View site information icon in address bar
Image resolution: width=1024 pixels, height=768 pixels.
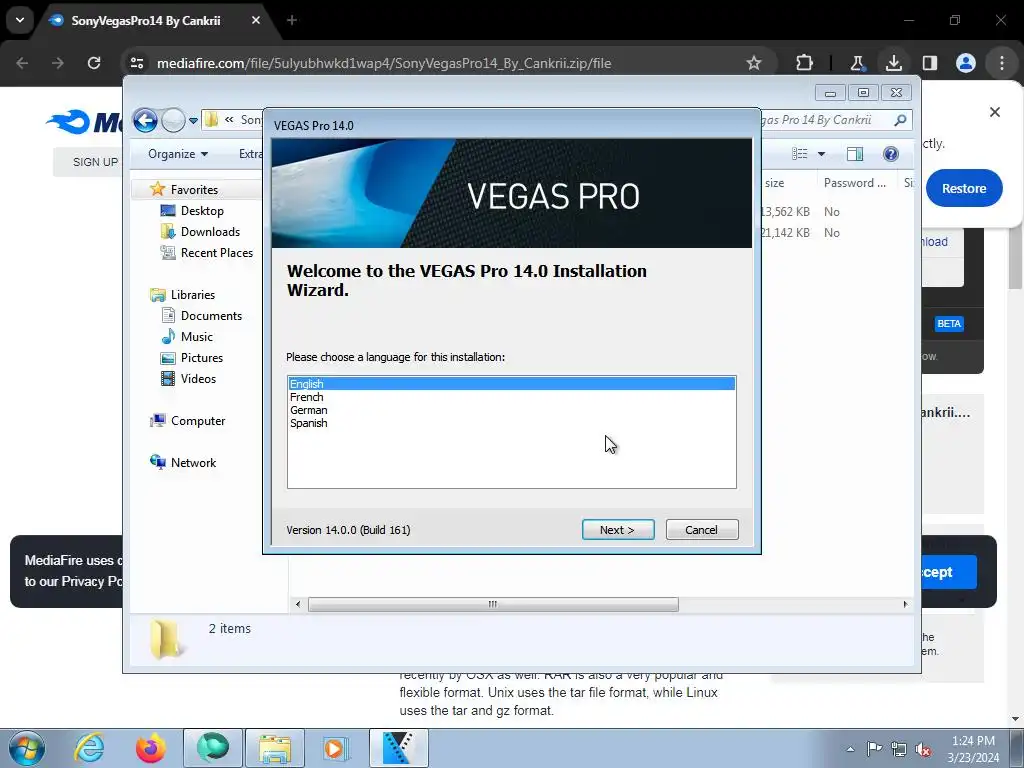[x=137, y=63]
